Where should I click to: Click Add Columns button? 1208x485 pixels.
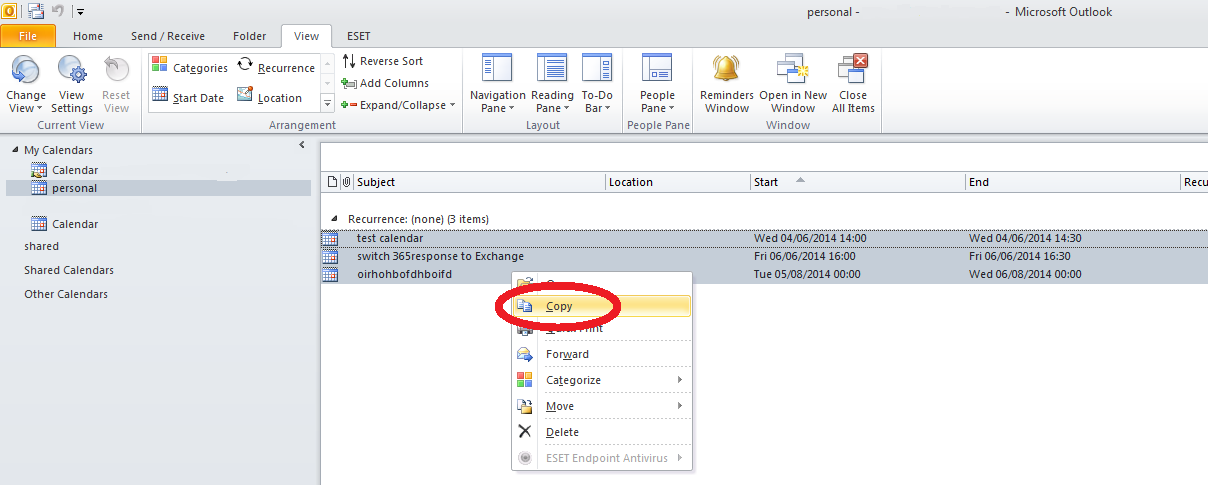(x=385, y=83)
